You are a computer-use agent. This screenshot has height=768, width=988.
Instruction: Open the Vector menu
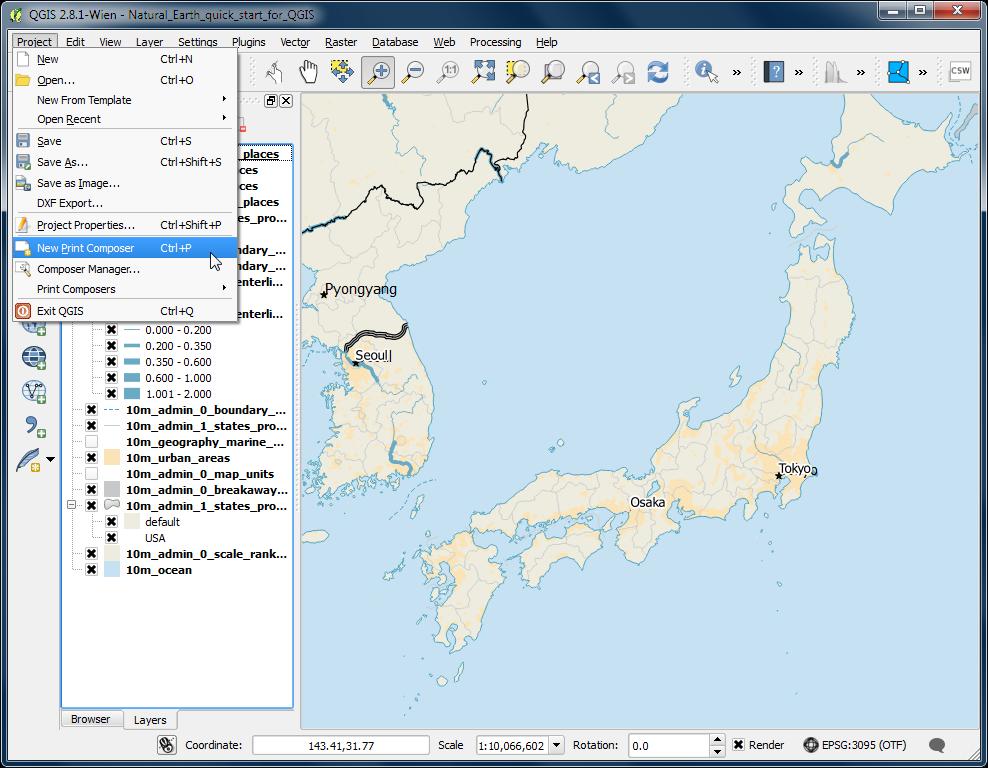[295, 42]
